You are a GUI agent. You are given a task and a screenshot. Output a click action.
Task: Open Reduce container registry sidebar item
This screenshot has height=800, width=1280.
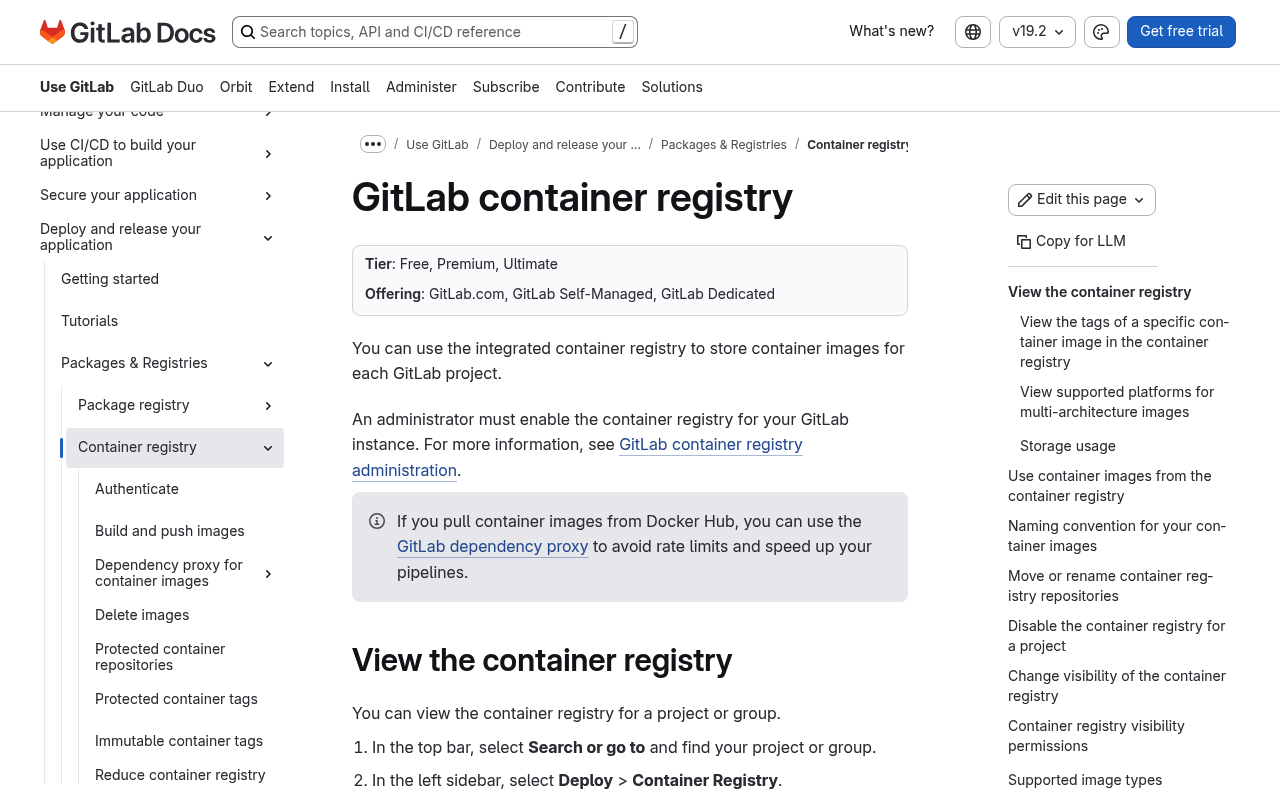[x=180, y=775]
